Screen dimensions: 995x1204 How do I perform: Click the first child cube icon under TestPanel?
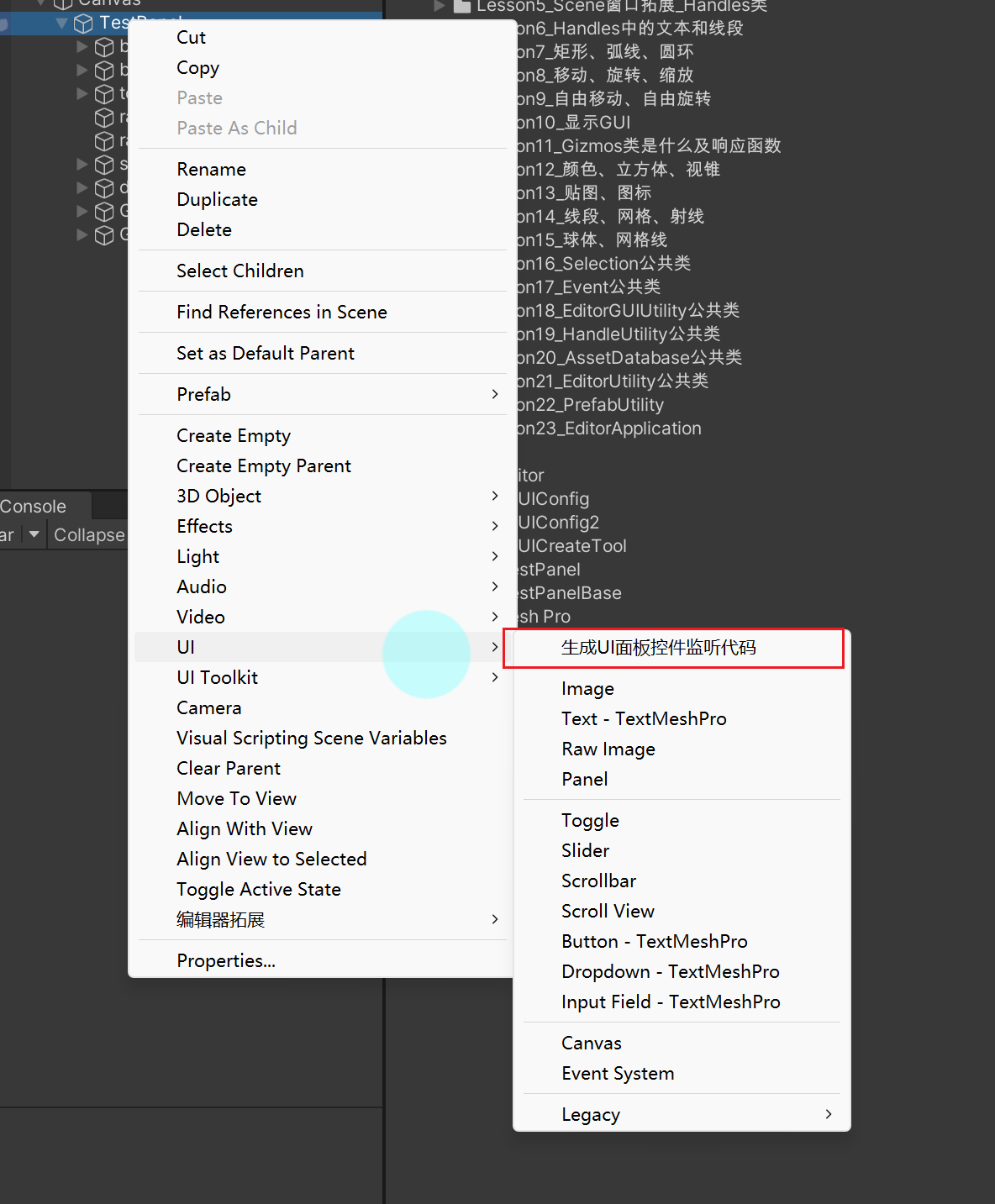point(104,47)
